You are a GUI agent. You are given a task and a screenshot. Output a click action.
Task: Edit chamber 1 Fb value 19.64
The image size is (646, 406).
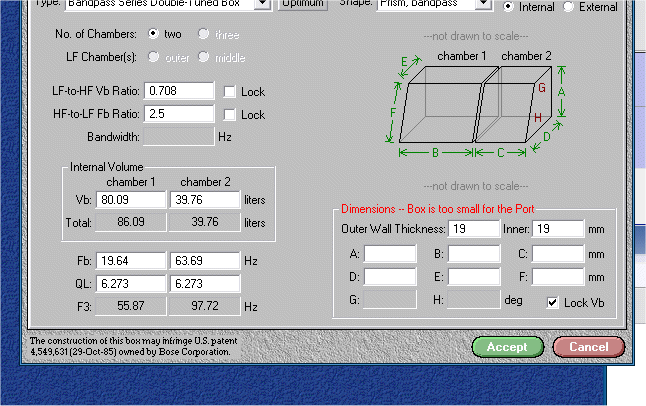(x=131, y=261)
